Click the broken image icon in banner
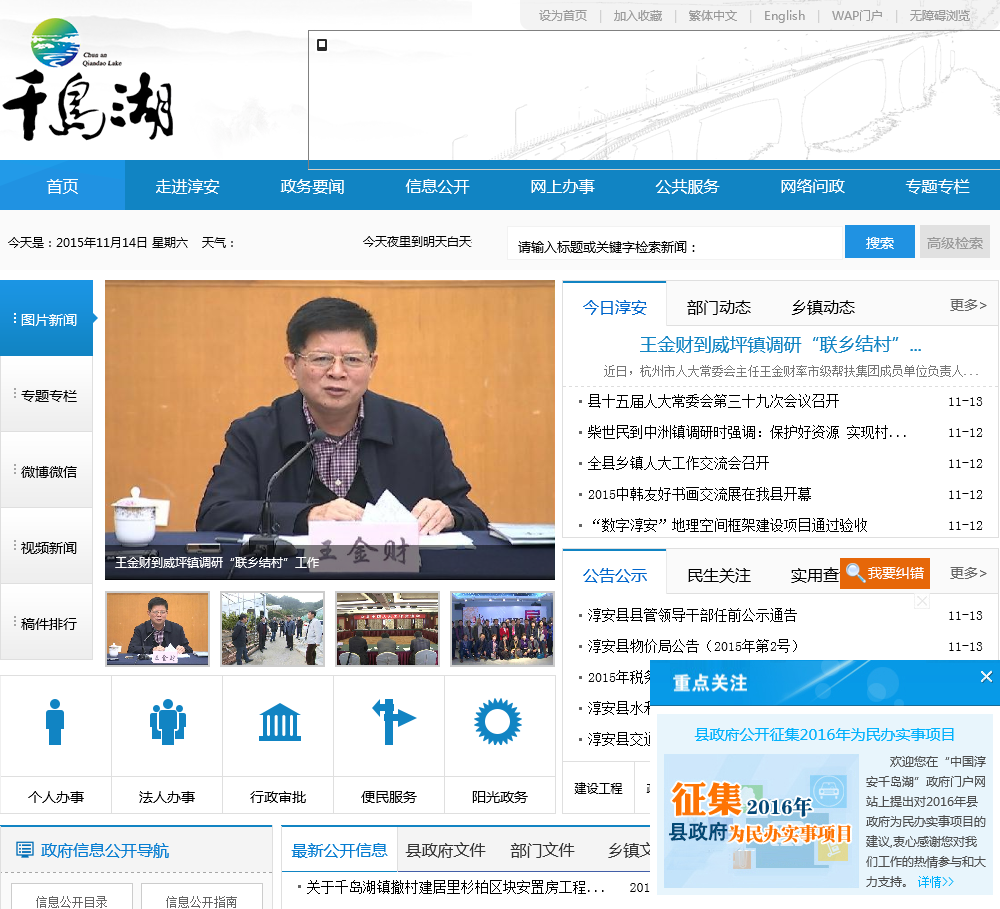The height and width of the screenshot is (909, 1000). click(x=322, y=45)
